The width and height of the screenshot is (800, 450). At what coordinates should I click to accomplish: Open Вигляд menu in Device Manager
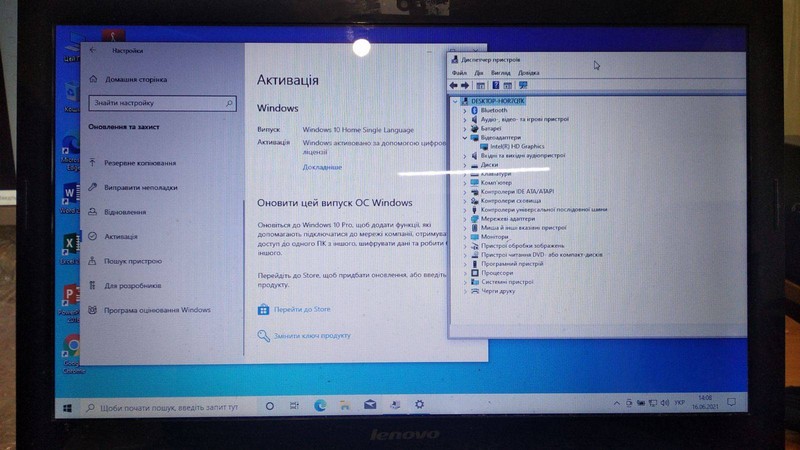tap(501, 73)
